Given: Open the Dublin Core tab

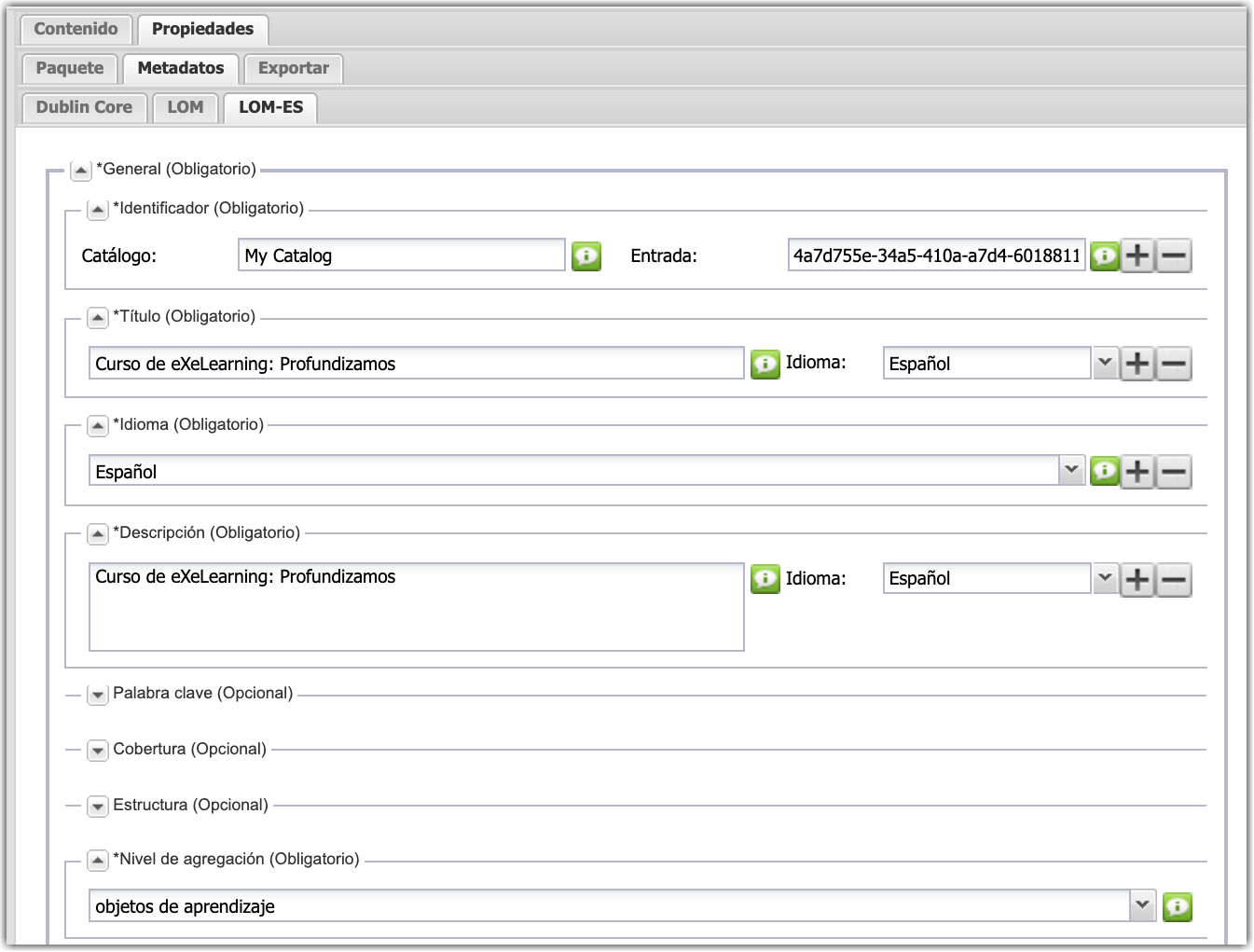Looking at the screenshot, I should [x=84, y=107].
